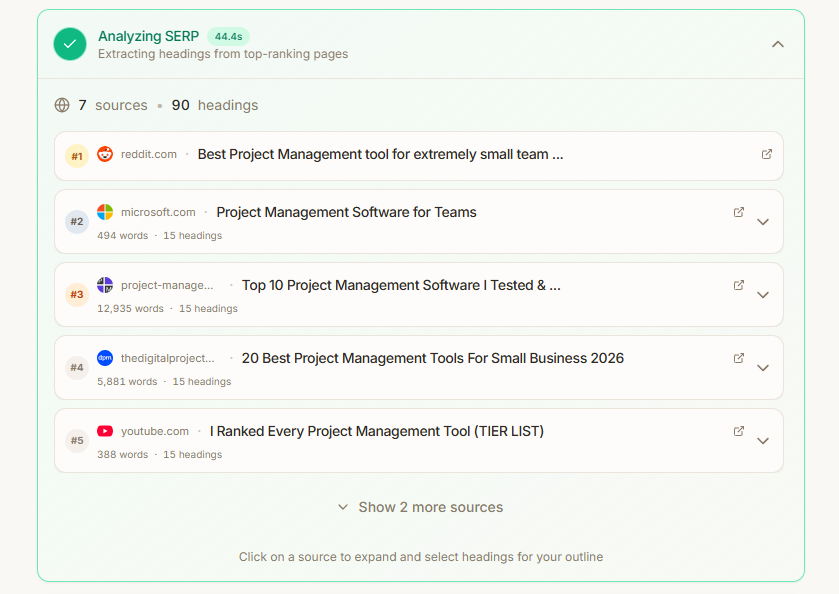The height and width of the screenshot is (594, 839).
Task: Click the Analyzing SERP heading link
Action: point(148,35)
